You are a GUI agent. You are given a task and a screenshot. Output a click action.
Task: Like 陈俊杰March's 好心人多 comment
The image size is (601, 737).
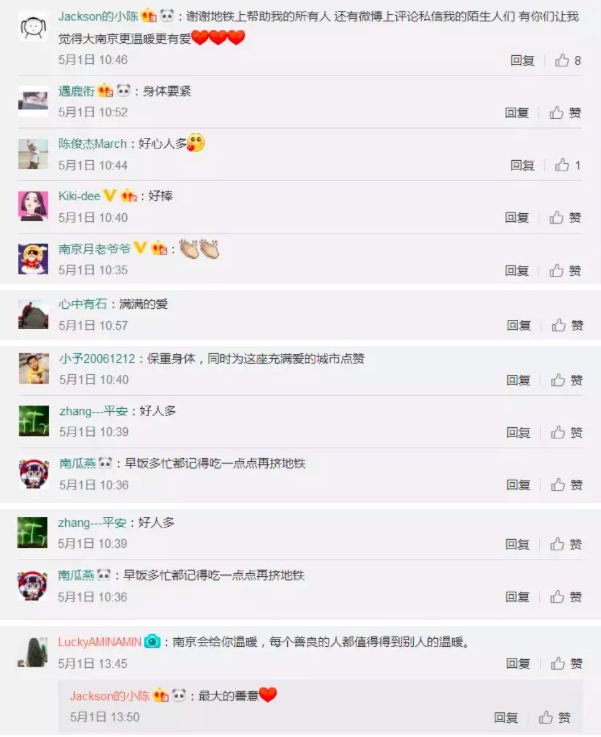click(568, 165)
